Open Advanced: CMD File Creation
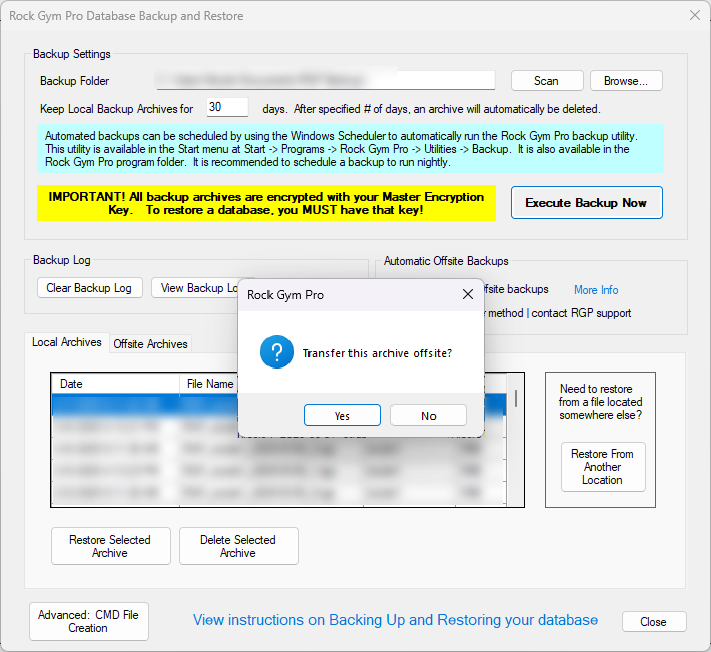The width and height of the screenshot is (711, 652). 89,621
